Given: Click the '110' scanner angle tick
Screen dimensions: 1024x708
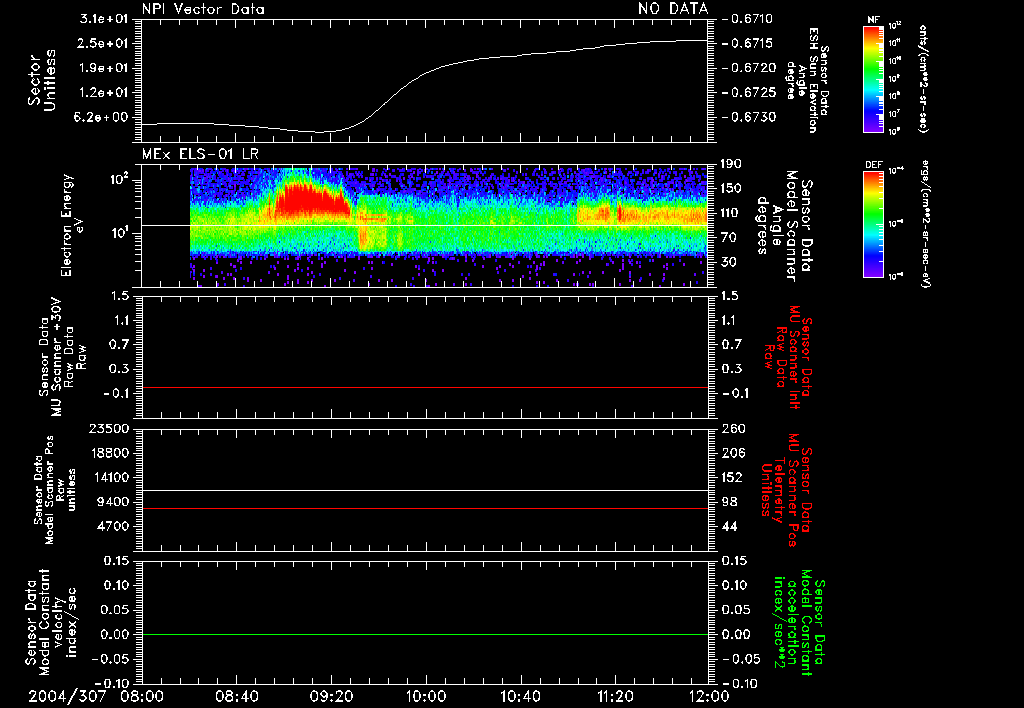Looking at the screenshot, I should [x=731, y=213].
